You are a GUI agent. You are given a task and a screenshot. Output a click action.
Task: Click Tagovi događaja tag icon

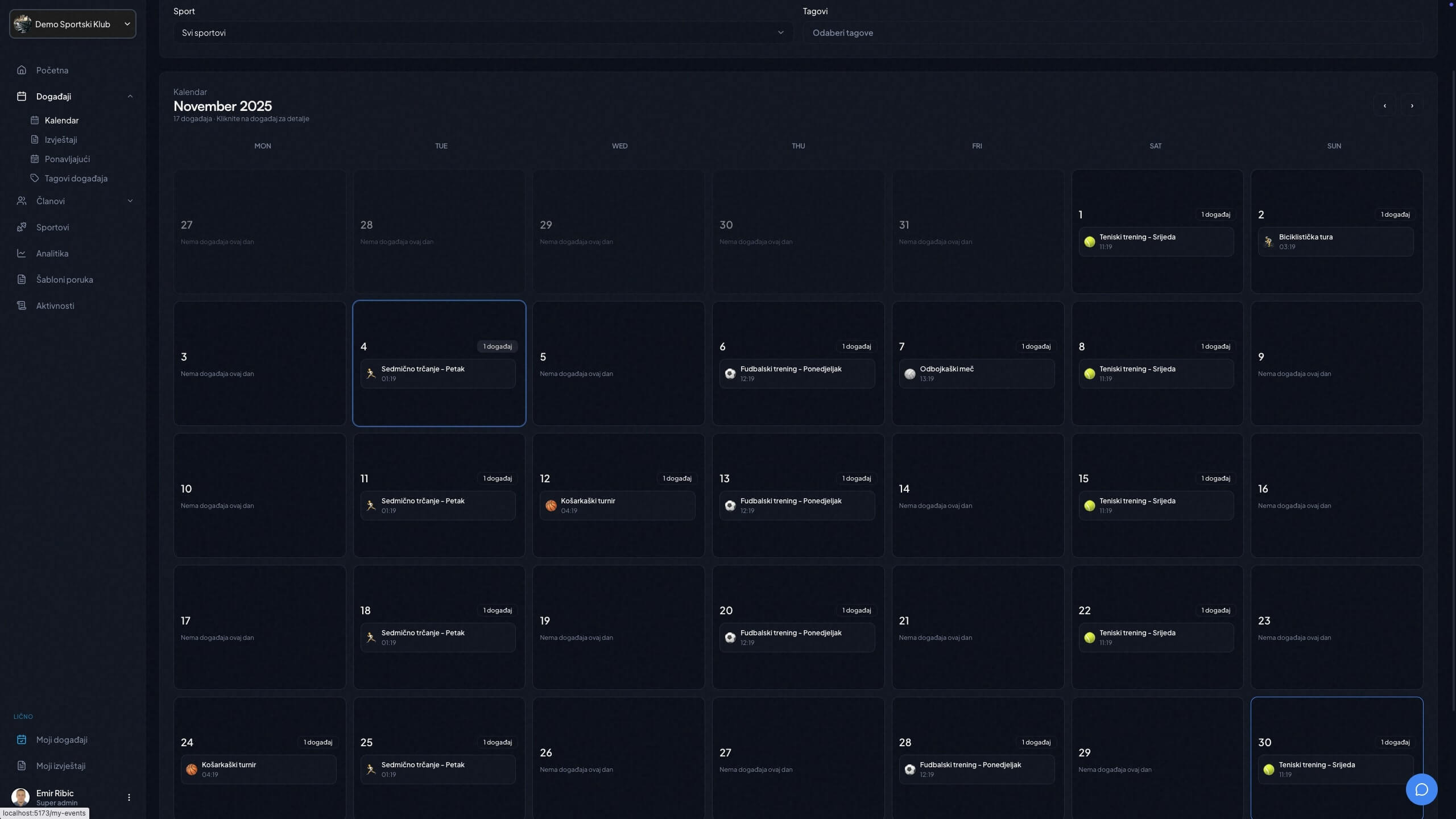tap(35, 178)
